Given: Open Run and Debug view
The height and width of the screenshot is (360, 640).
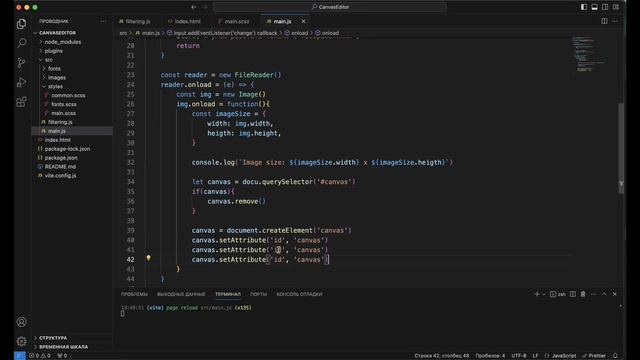Looking at the screenshot, I should pyautogui.click(x=22, y=82).
